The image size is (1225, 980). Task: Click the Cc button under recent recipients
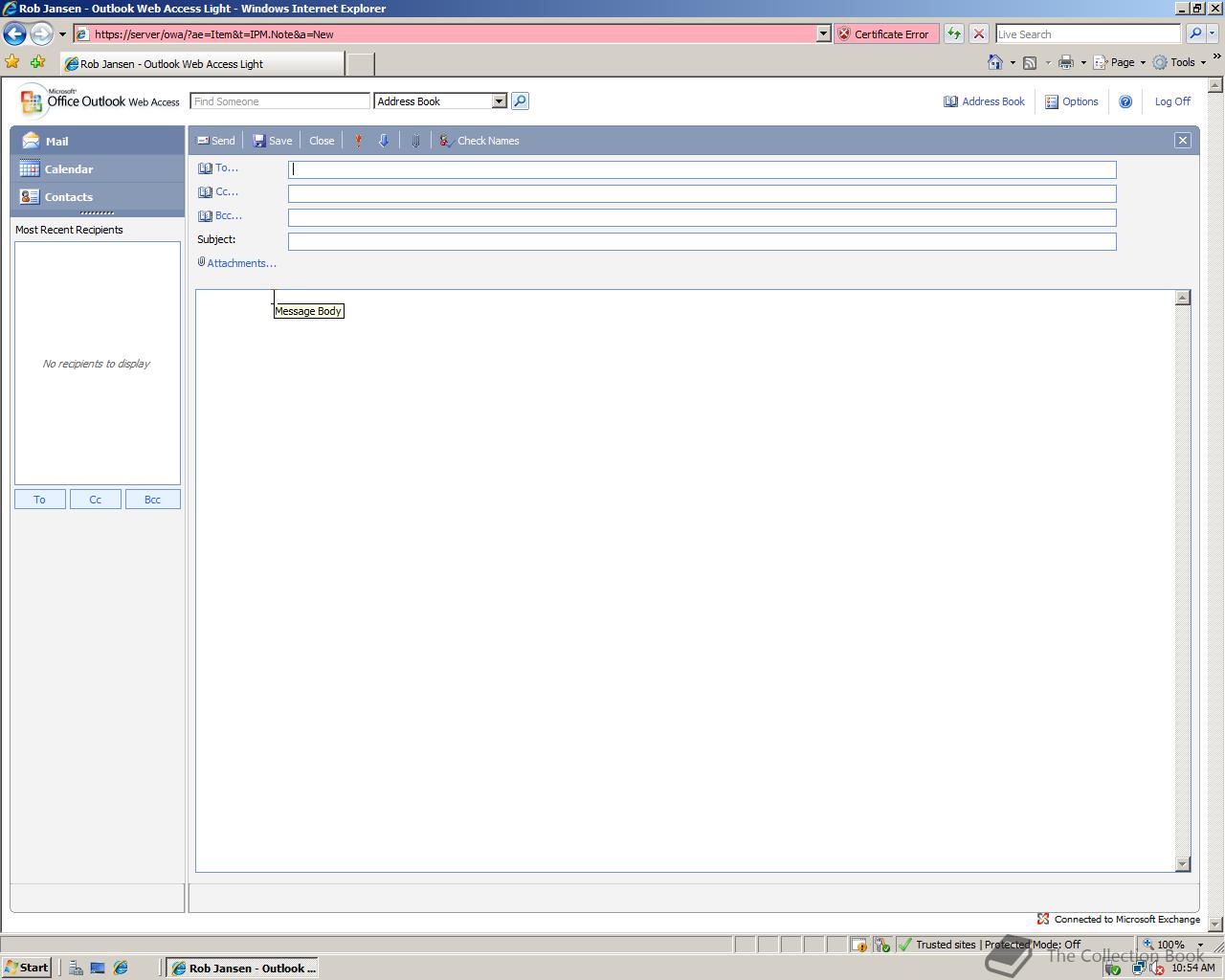pyautogui.click(x=96, y=500)
